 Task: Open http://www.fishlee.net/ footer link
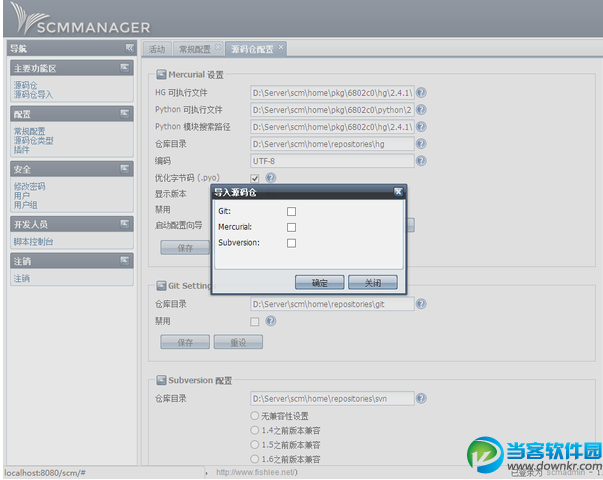point(256,472)
